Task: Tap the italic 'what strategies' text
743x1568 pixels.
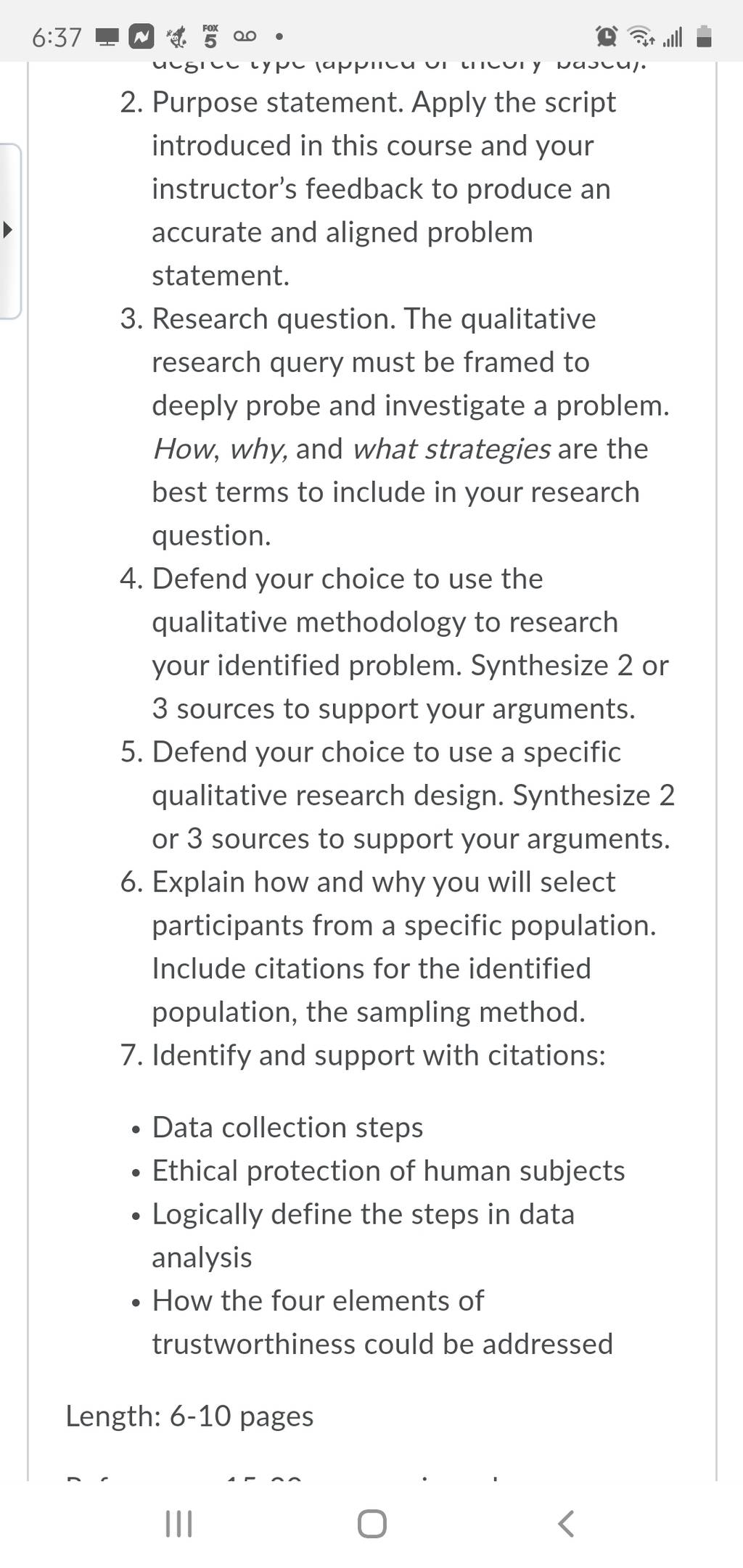Action: point(451,449)
